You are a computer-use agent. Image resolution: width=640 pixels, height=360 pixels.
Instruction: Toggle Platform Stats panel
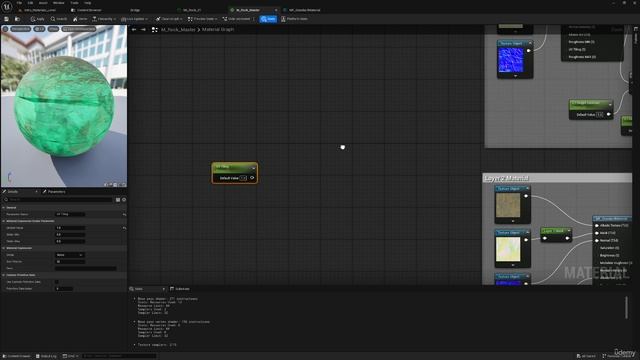294,19
